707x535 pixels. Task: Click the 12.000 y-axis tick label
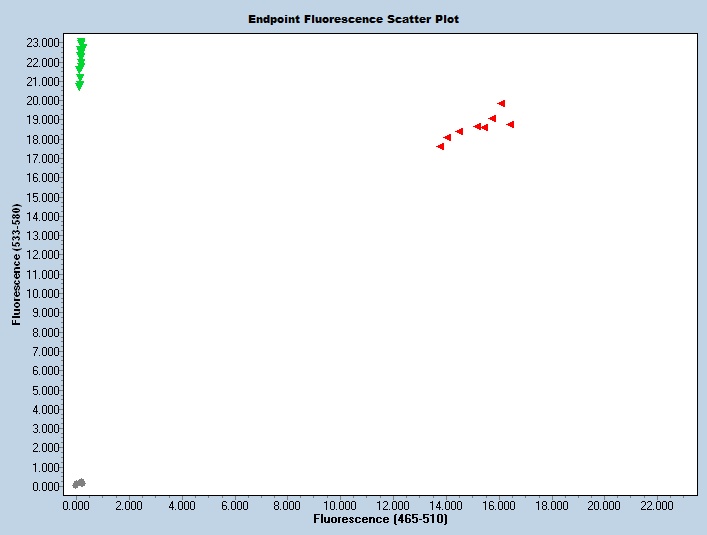pos(42,255)
